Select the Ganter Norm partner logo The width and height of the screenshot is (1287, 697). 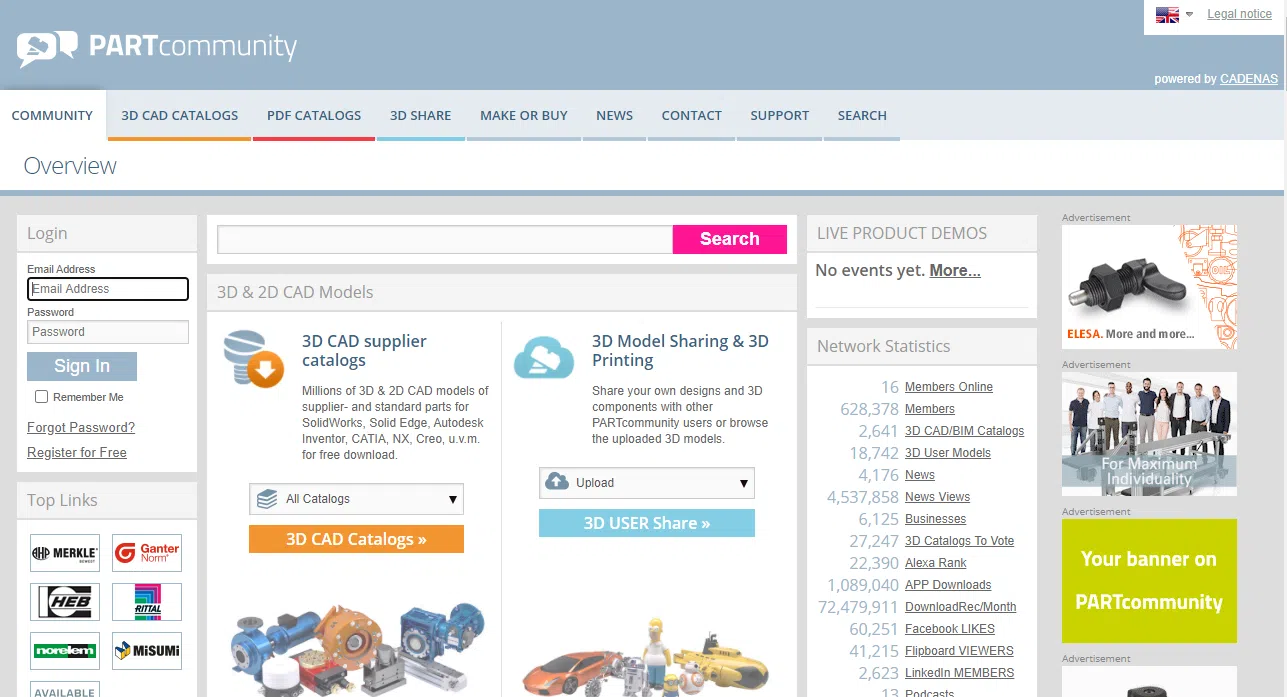point(146,552)
